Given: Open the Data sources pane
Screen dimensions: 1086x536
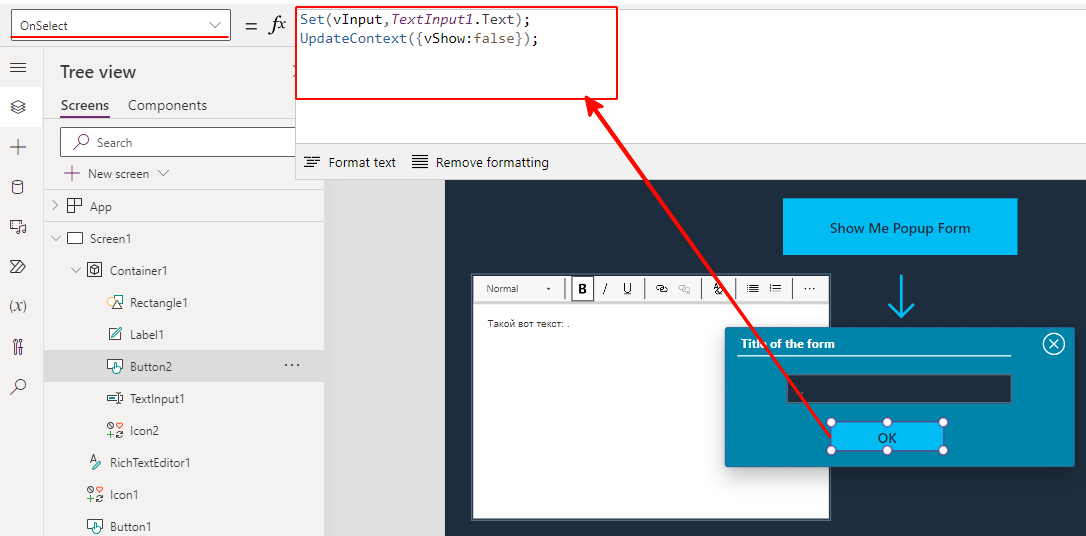Looking at the screenshot, I should [18, 187].
